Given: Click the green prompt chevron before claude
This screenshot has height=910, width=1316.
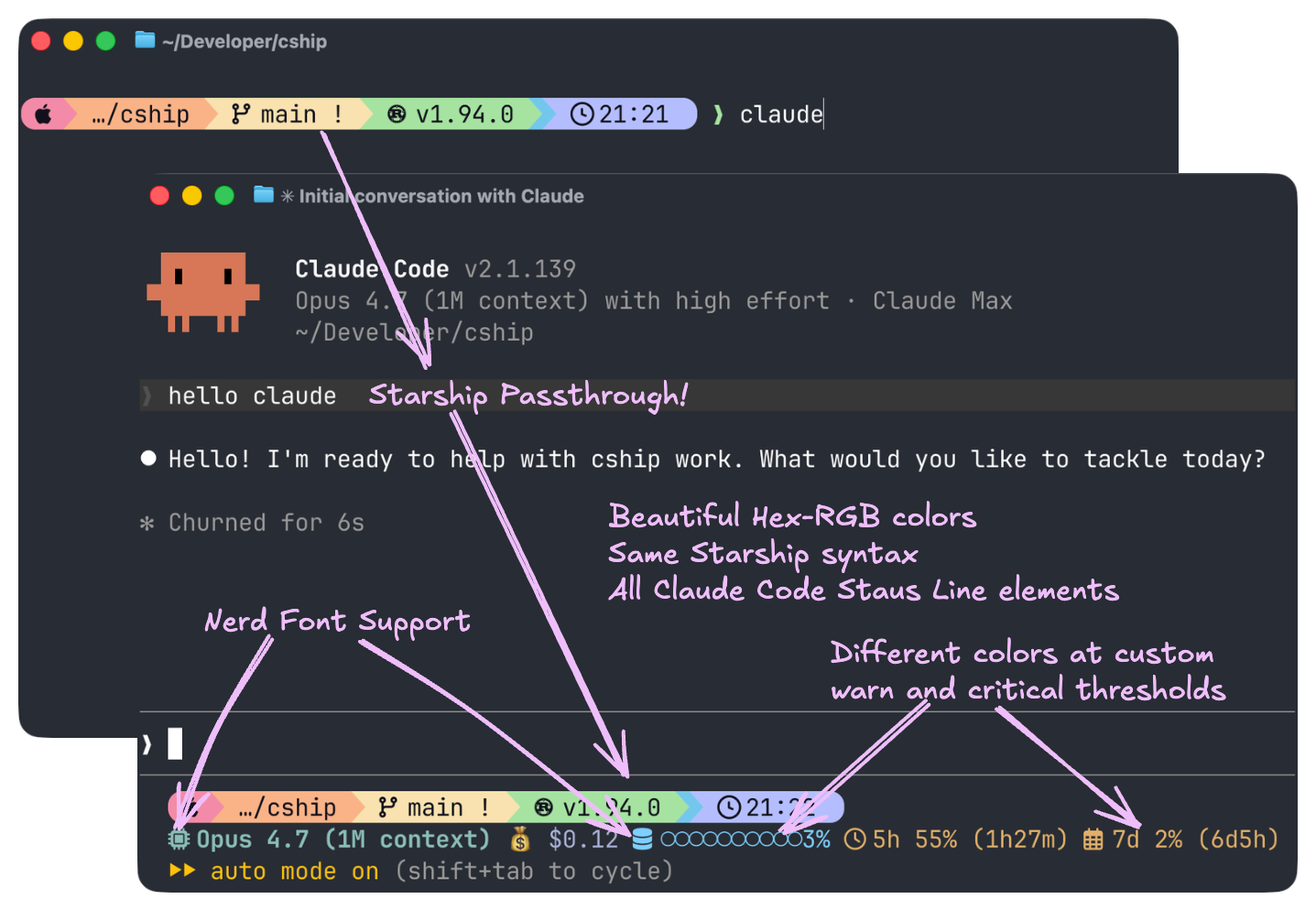Looking at the screenshot, I should pyautogui.click(x=718, y=114).
